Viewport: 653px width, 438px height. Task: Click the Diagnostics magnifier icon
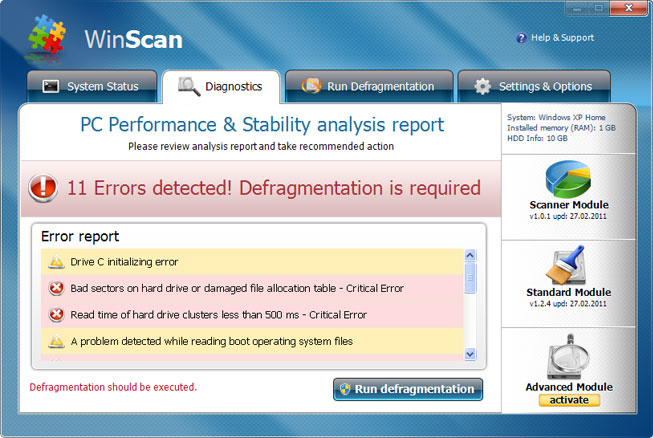(x=189, y=86)
